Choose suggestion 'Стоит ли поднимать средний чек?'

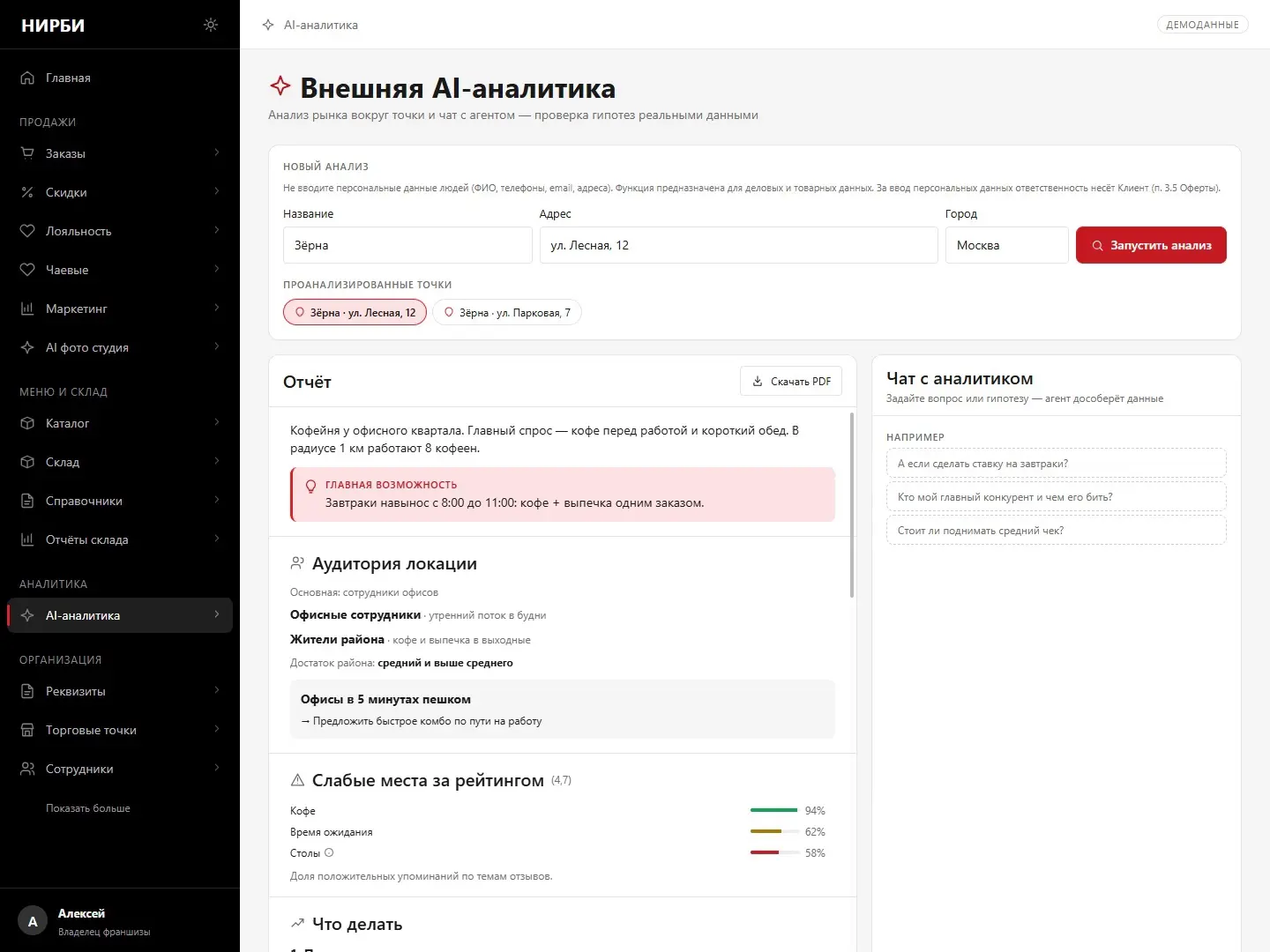pos(1057,531)
